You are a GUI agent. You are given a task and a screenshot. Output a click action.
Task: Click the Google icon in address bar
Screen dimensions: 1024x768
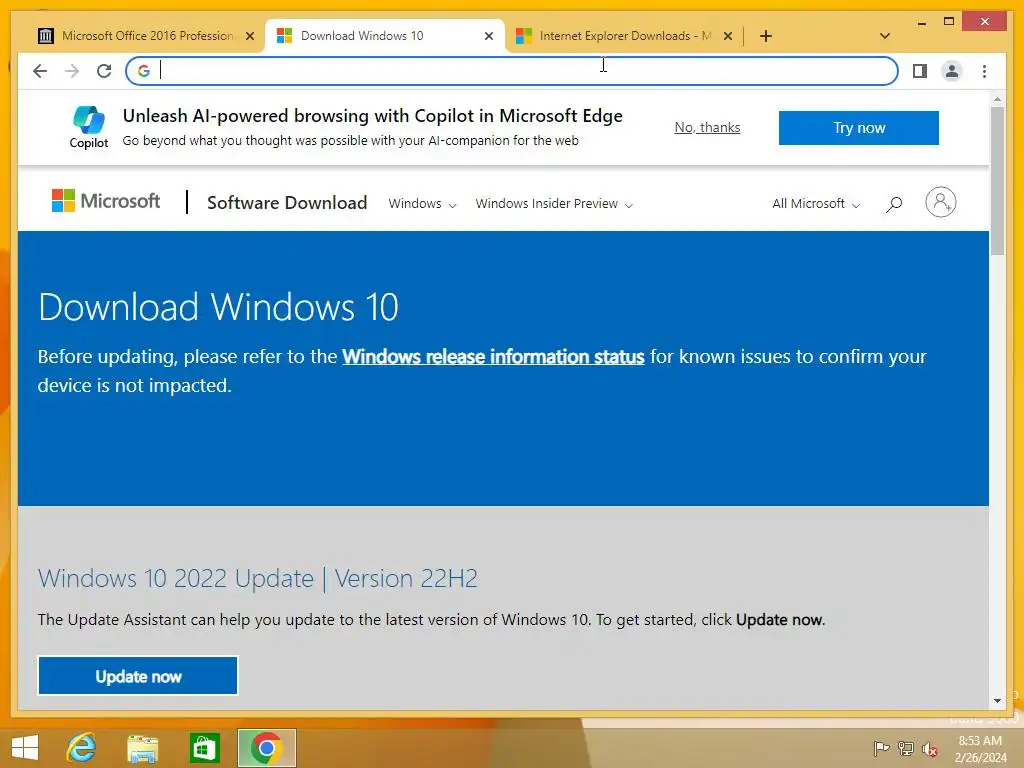click(x=144, y=71)
